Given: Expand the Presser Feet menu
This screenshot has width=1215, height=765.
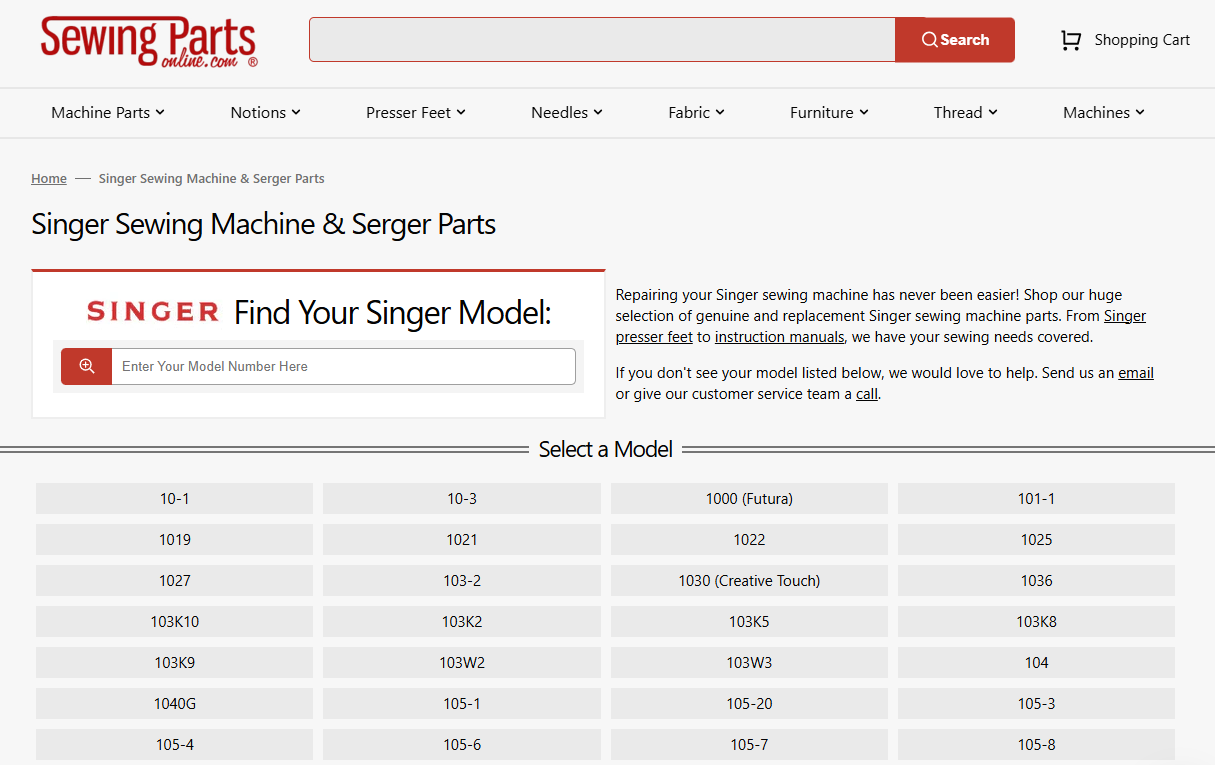Looking at the screenshot, I should pyautogui.click(x=416, y=113).
